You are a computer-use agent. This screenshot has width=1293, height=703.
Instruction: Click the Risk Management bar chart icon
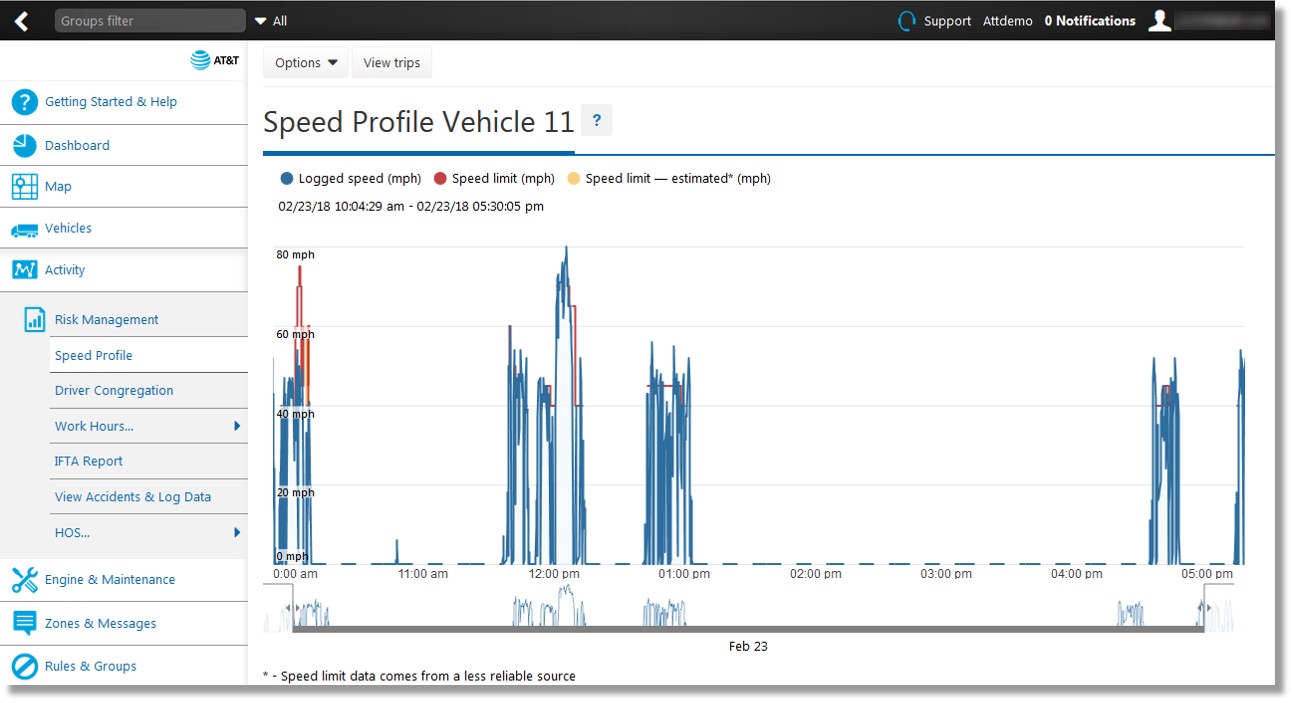click(35, 320)
